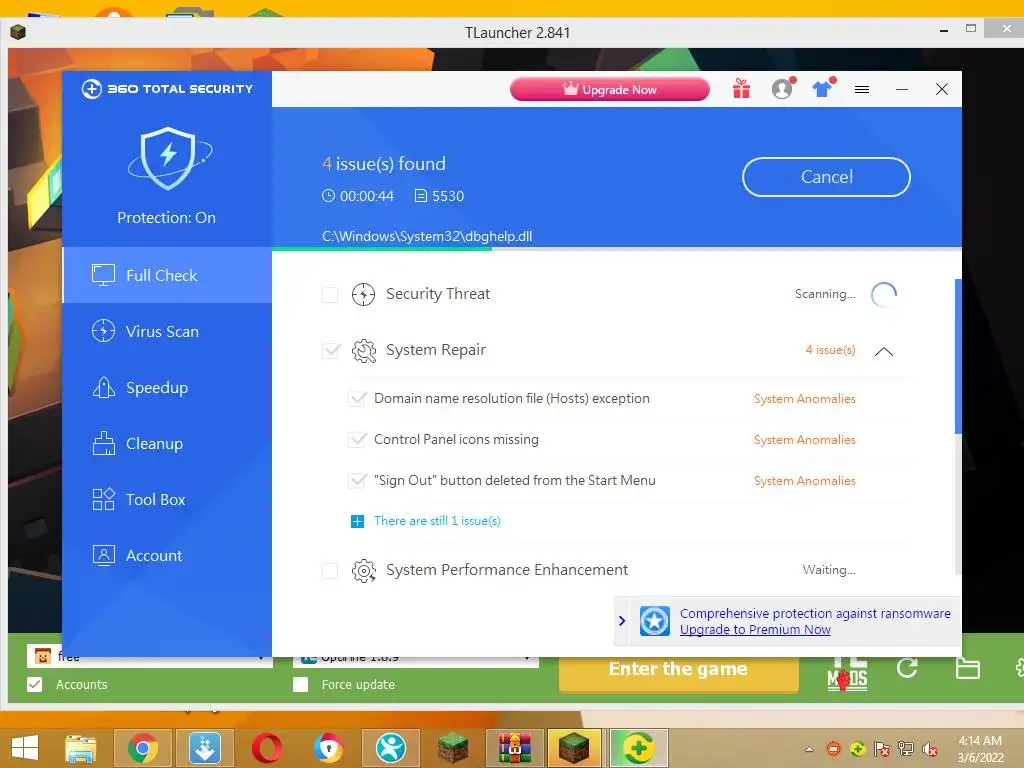Image resolution: width=1024 pixels, height=768 pixels.
Task: Click the Cancel scan button
Action: [826, 177]
